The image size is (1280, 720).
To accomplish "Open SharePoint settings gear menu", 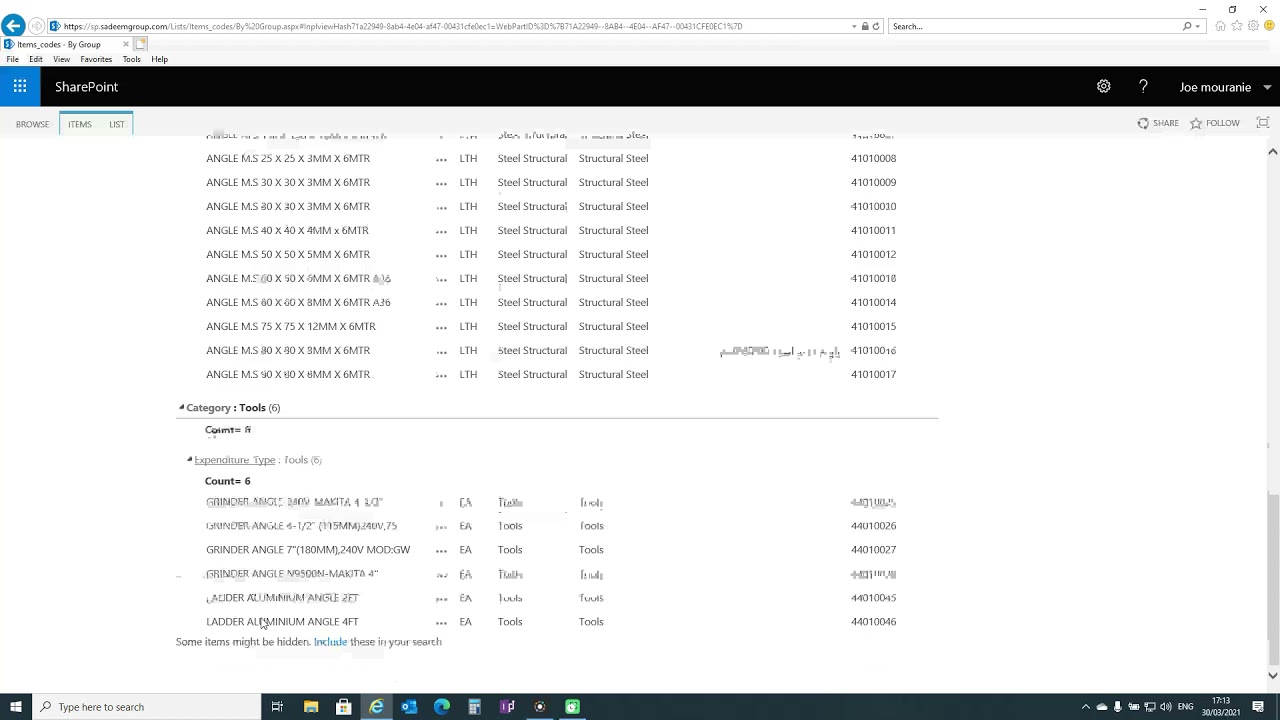I will pyautogui.click(x=1103, y=87).
